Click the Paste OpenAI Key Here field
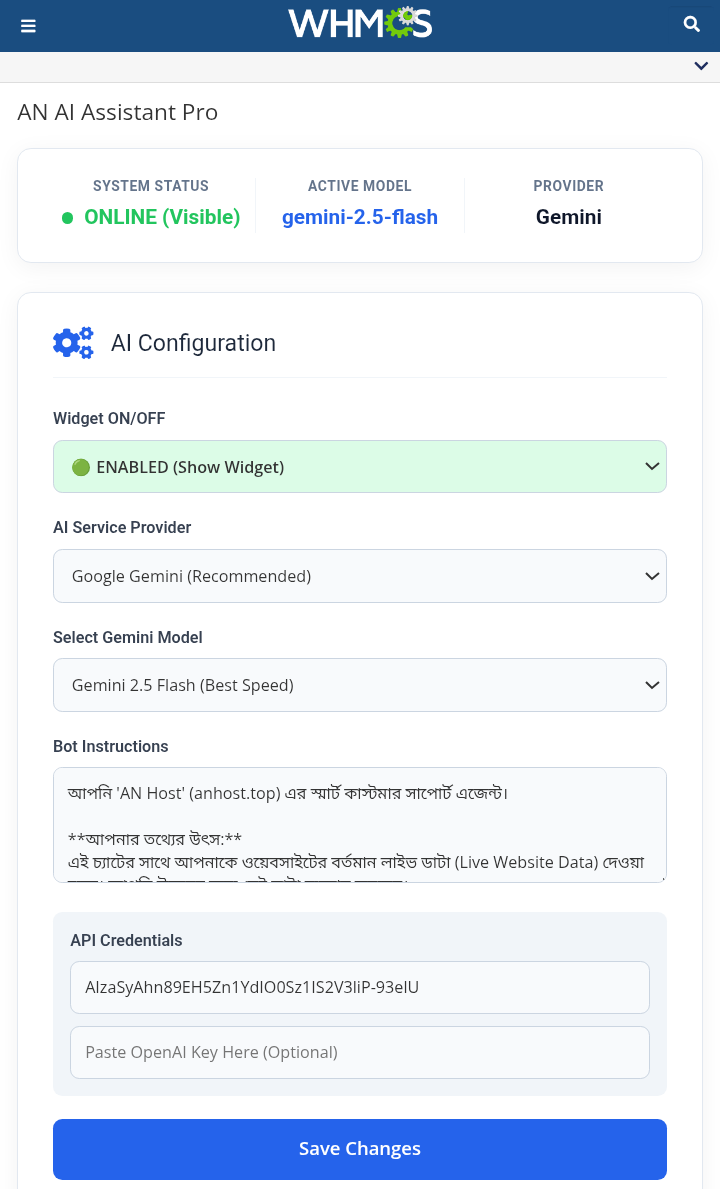Viewport: 720px width, 1189px height. tap(360, 1052)
